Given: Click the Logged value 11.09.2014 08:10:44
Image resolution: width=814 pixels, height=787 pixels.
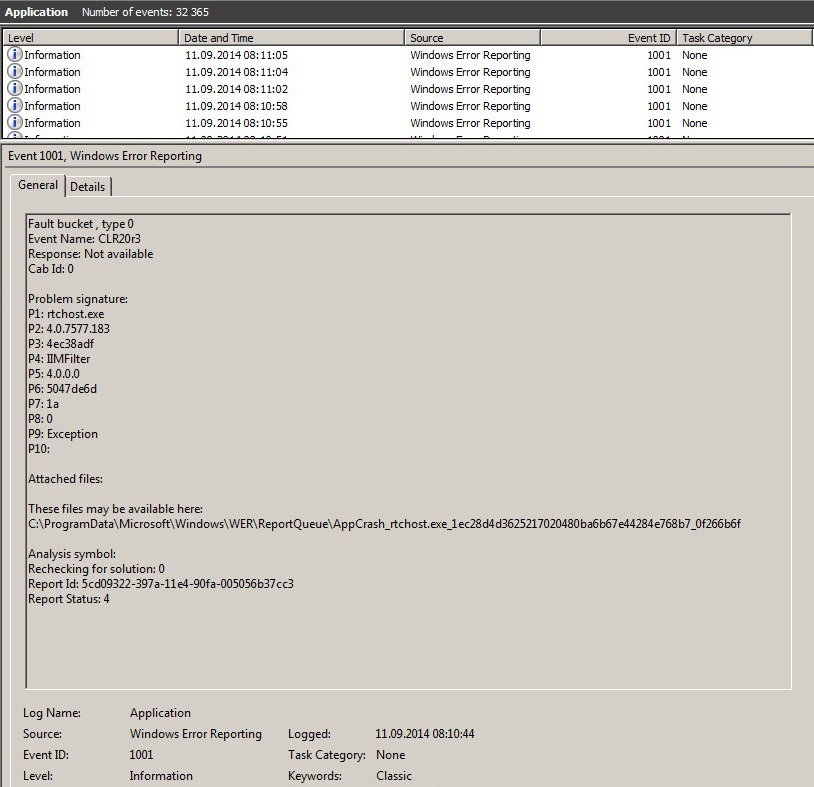Looking at the screenshot, I should 425,734.
